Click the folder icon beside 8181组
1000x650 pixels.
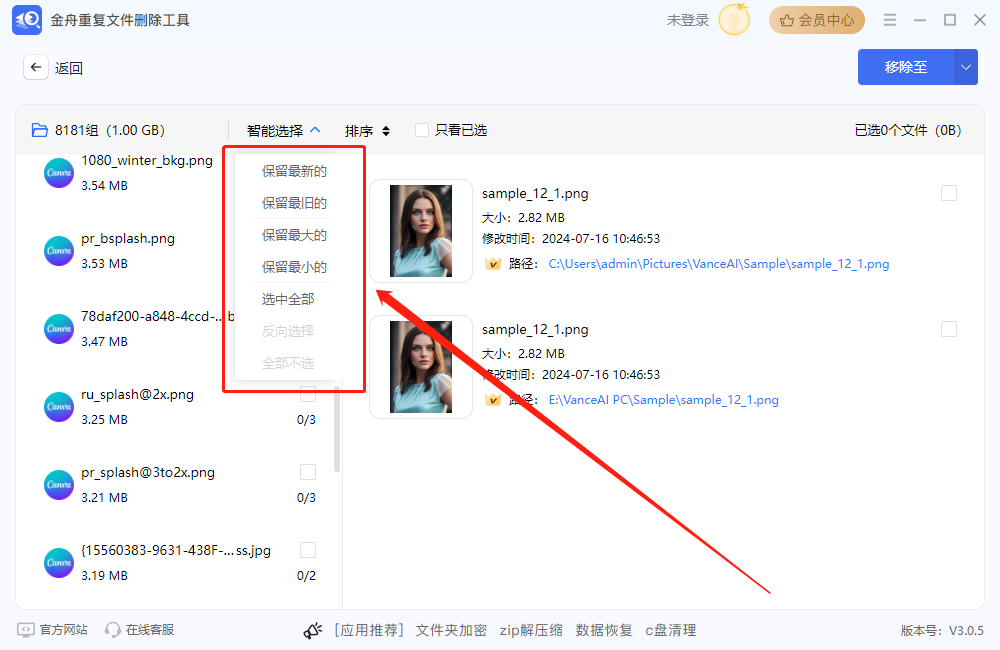point(39,129)
